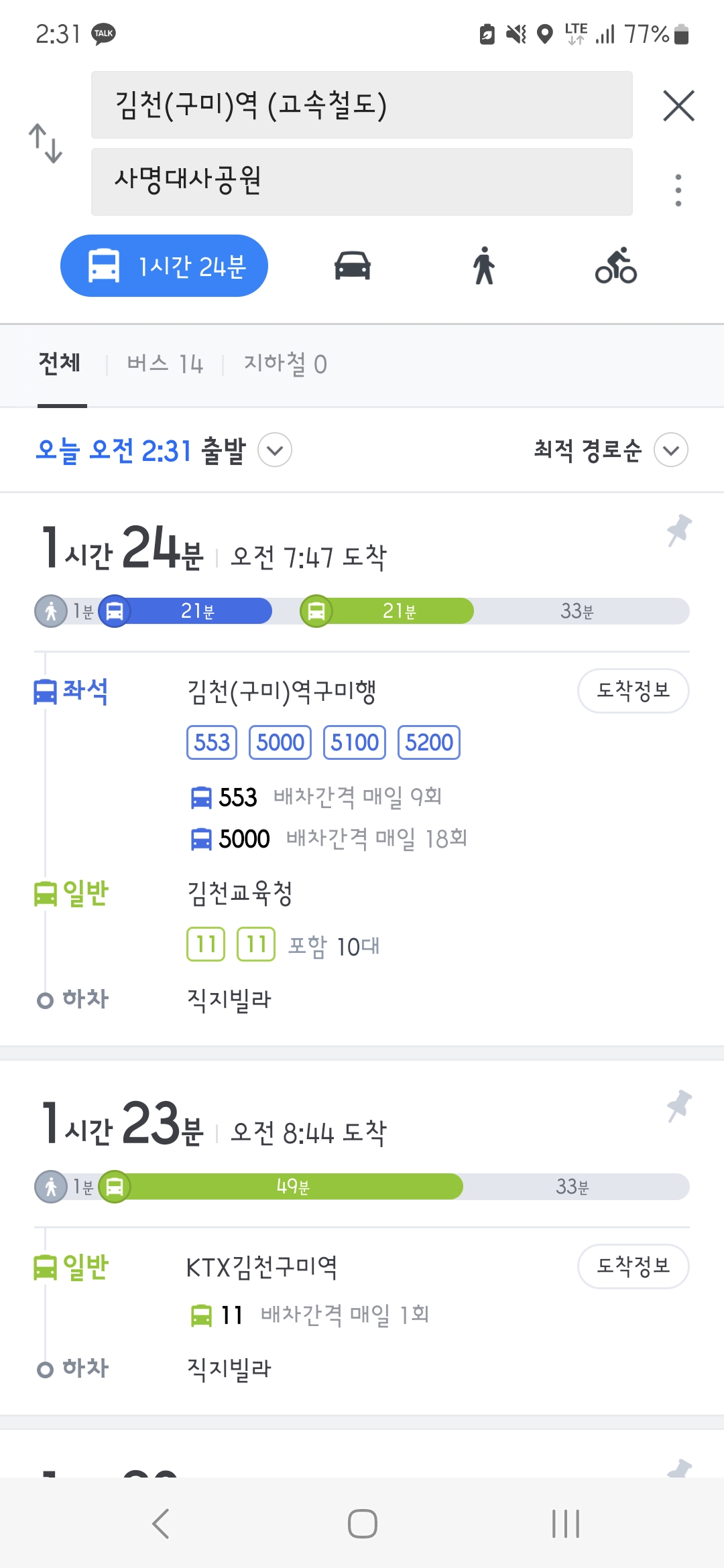724x1568 pixels.
Task: Clear the route search with X icon
Action: coord(678,106)
